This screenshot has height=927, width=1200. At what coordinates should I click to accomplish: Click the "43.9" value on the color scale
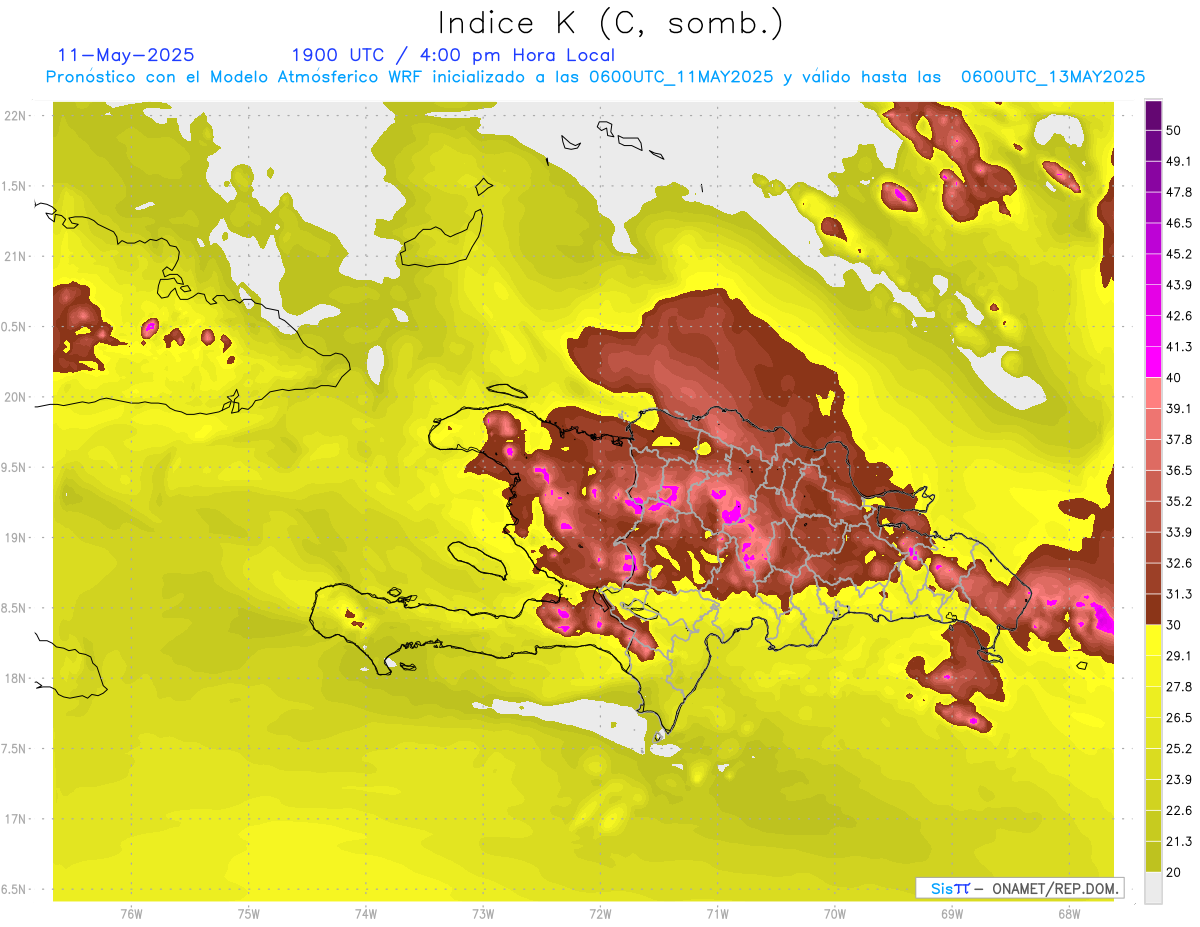pyautogui.click(x=1179, y=285)
